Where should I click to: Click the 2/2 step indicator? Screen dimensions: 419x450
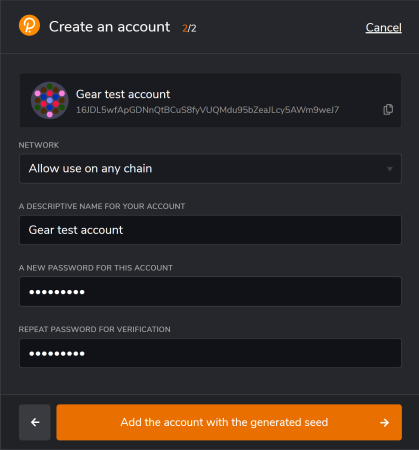(x=189, y=28)
